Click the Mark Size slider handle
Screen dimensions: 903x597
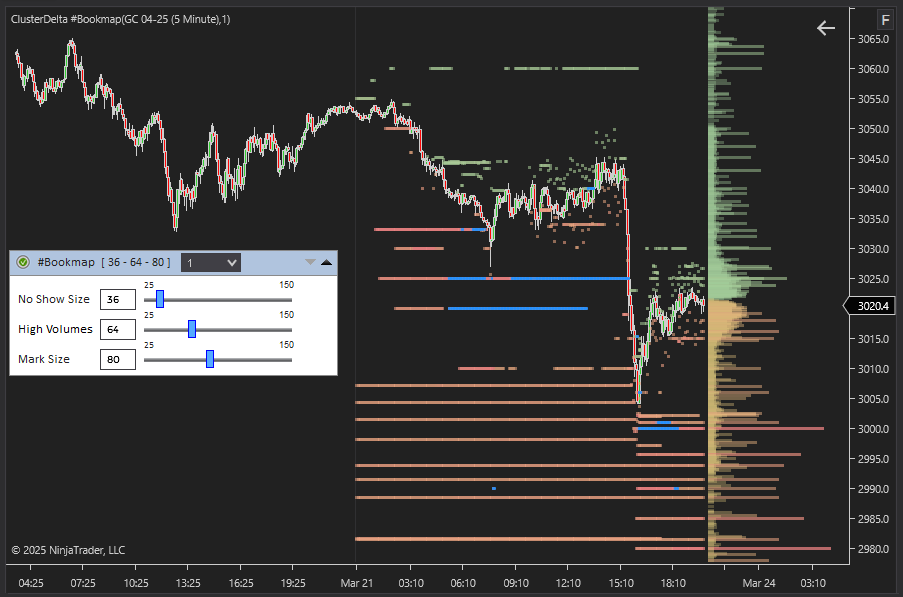[x=210, y=359]
